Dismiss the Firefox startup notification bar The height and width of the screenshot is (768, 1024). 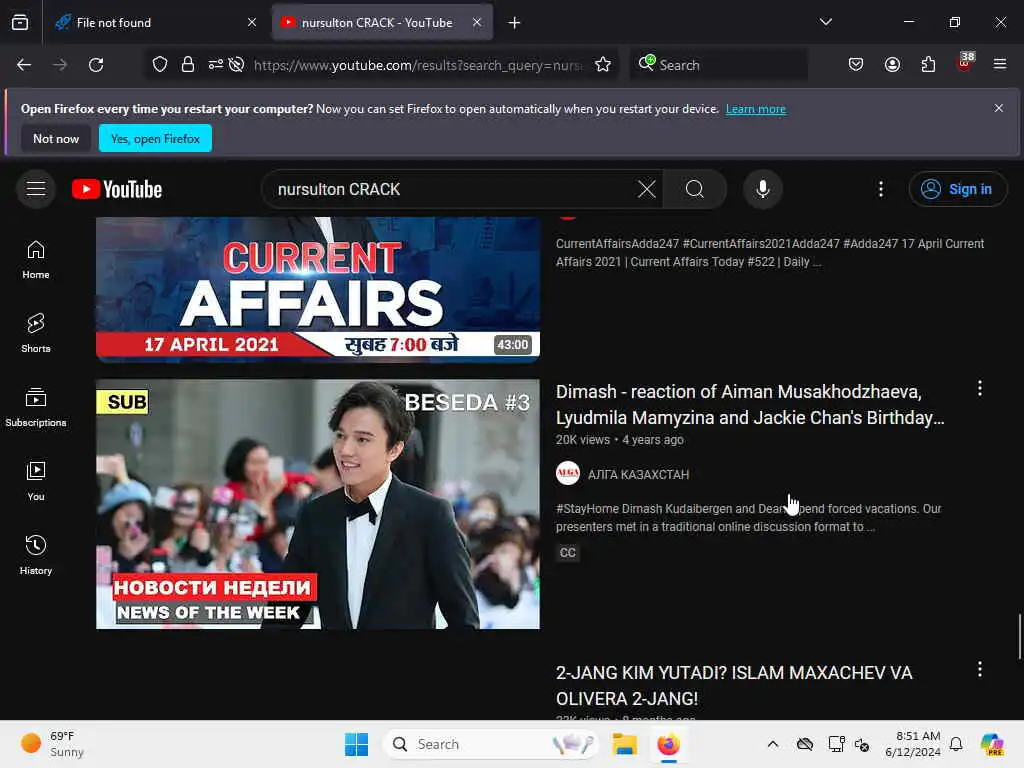coord(999,108)
